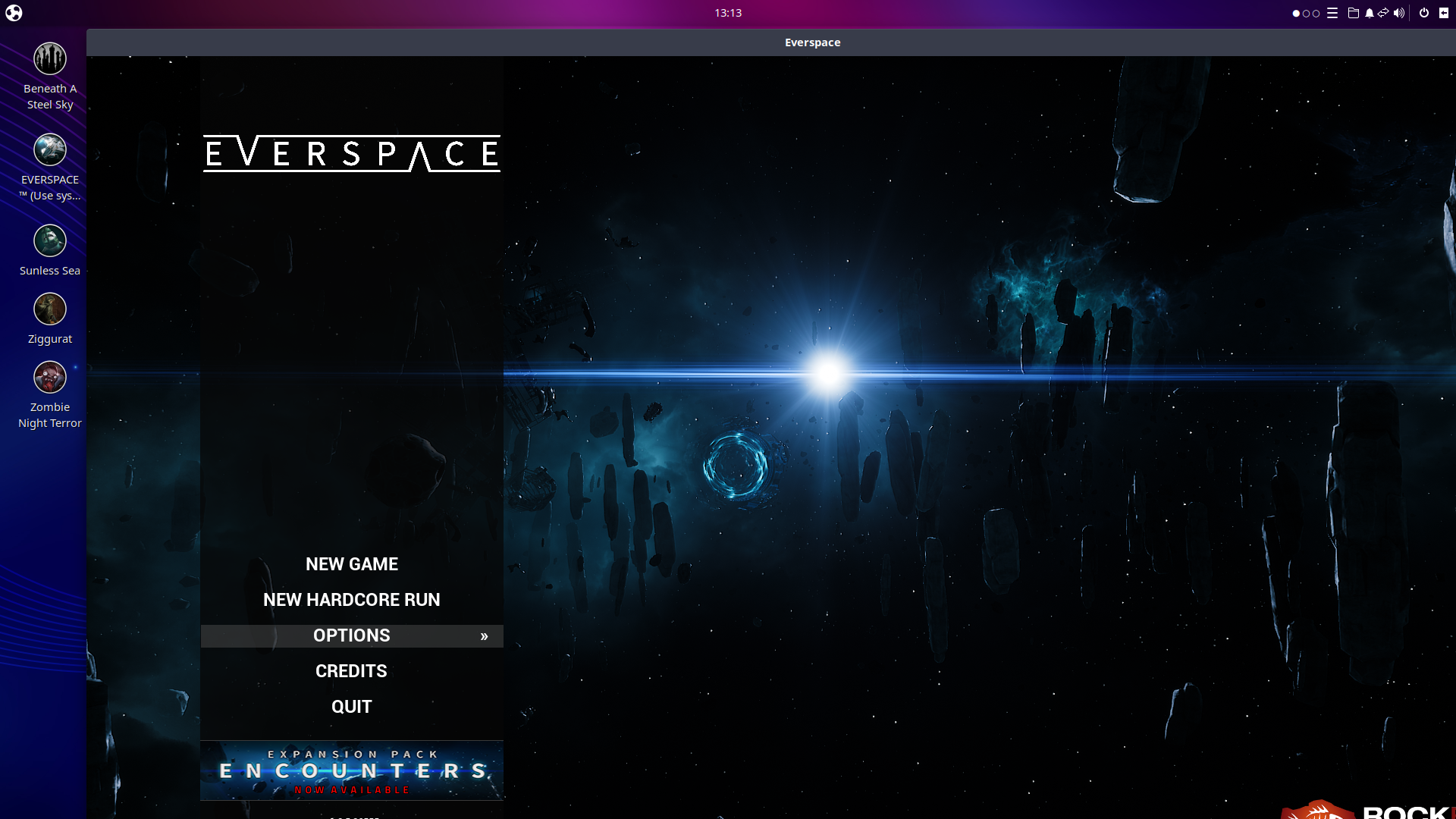1456x819 pixels.
Task: Open the Beneath A Steel Sky launcher icon
Action: click(50, 59)
